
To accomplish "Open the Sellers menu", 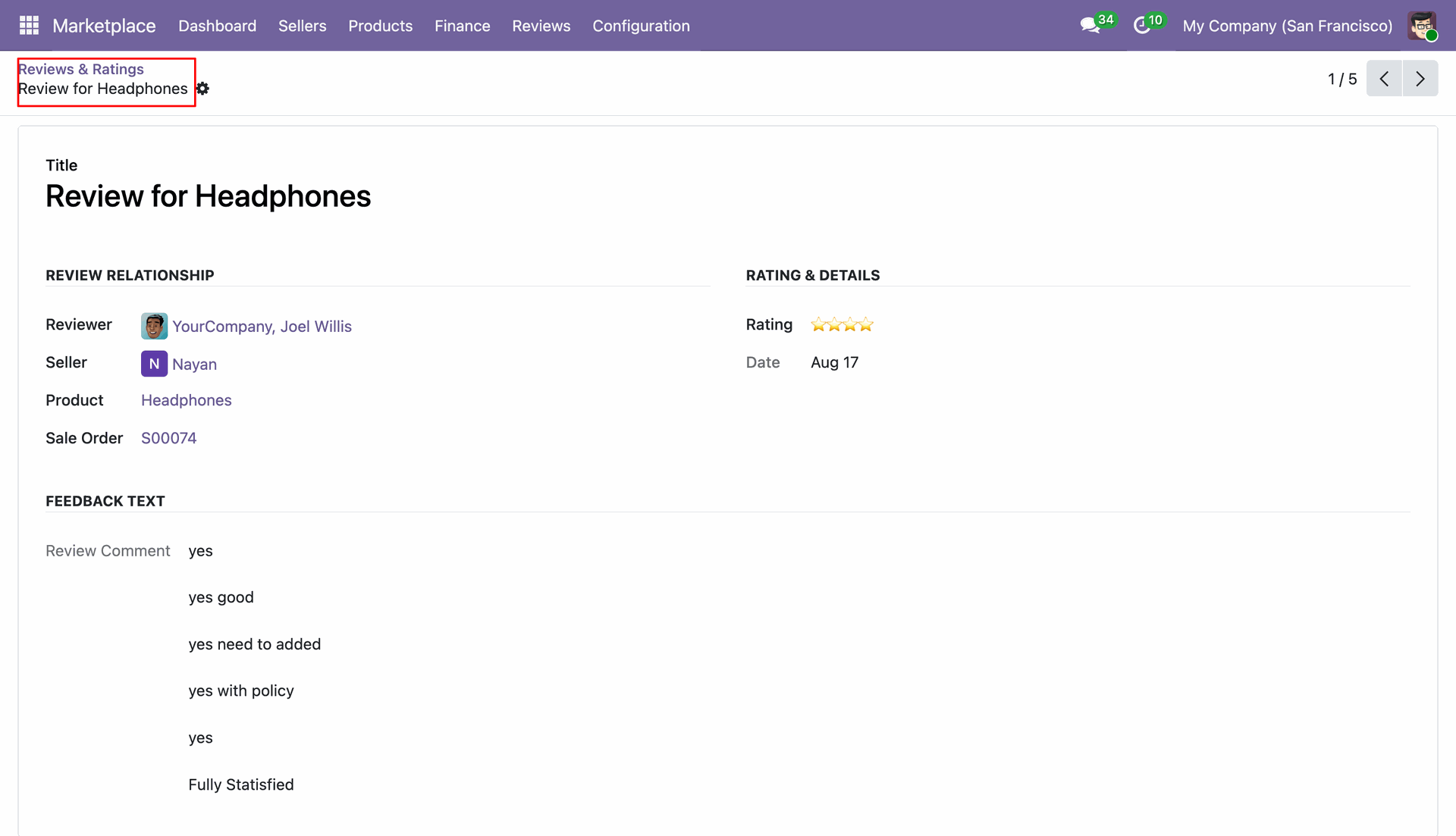I will pos(302,26).
